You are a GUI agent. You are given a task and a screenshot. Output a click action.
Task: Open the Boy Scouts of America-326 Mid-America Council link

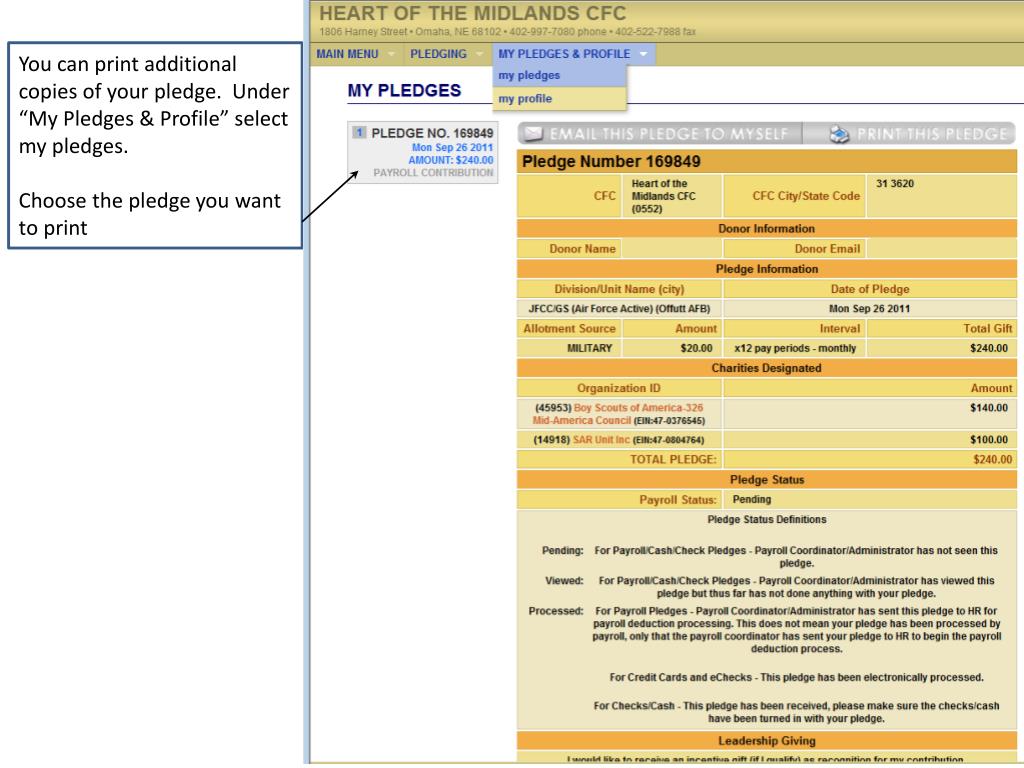(x=618, y=414)
